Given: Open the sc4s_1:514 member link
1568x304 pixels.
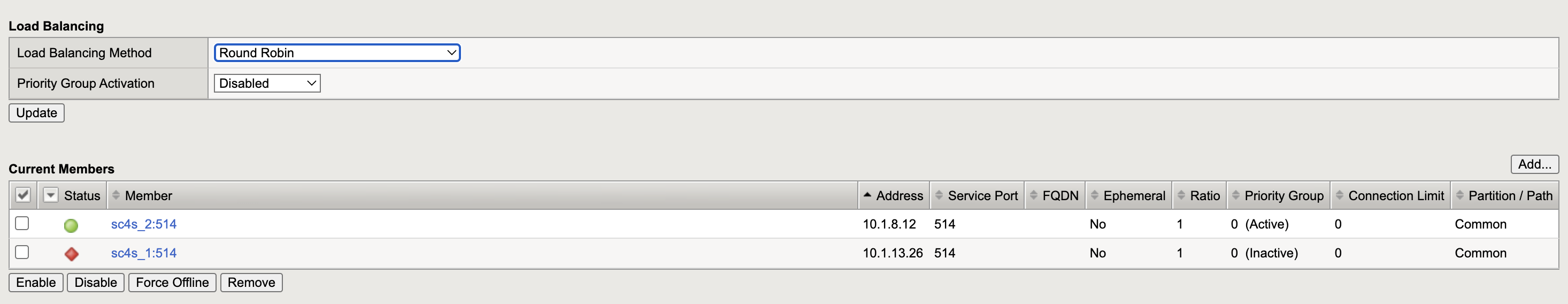Looking at the screenshot, I should pyautogui.click(x=144, y=253).
